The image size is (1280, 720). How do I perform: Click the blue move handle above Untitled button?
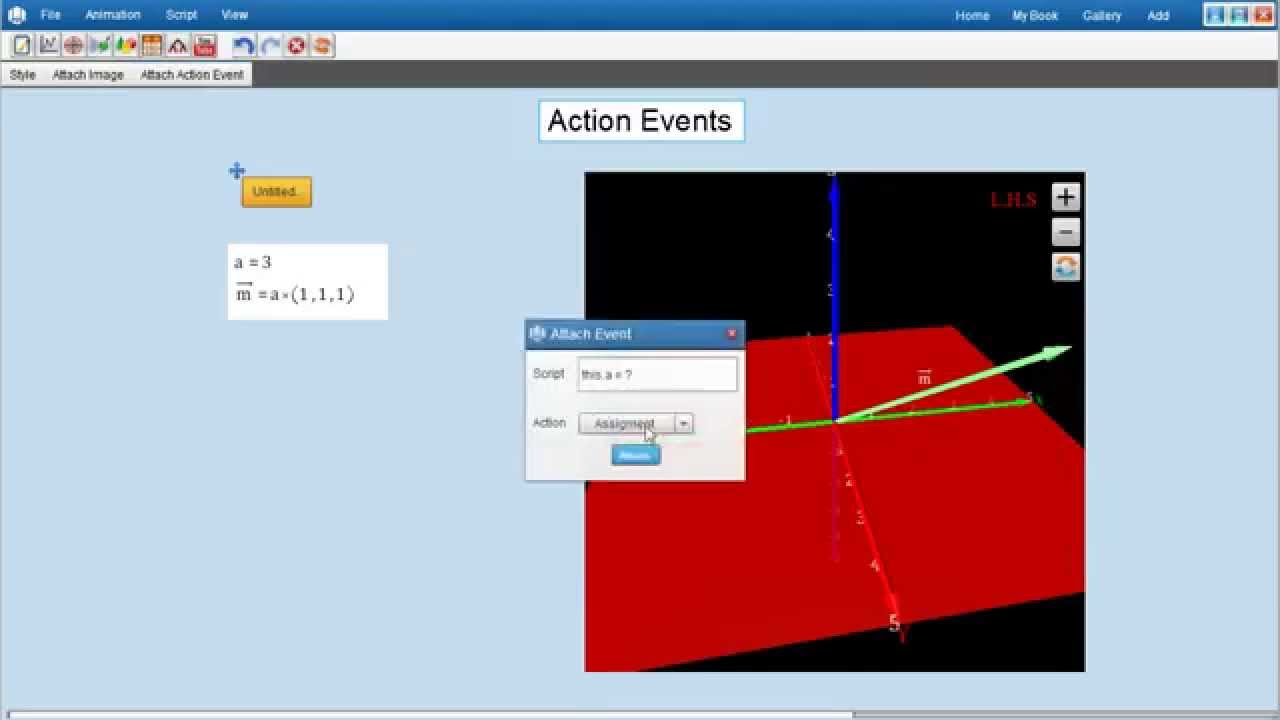pos(237,171)
